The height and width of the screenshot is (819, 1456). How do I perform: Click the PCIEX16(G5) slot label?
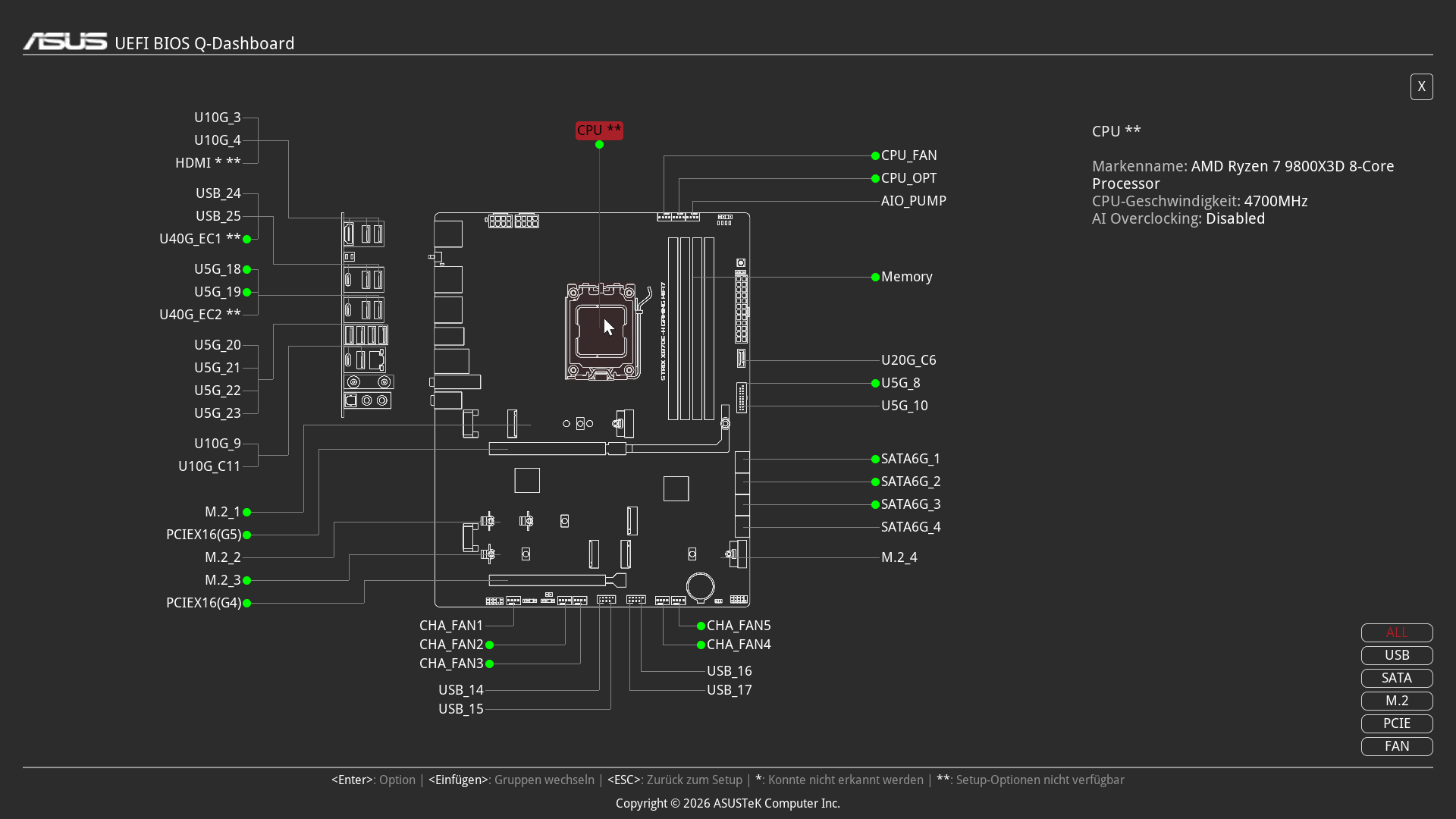point(203,535)
